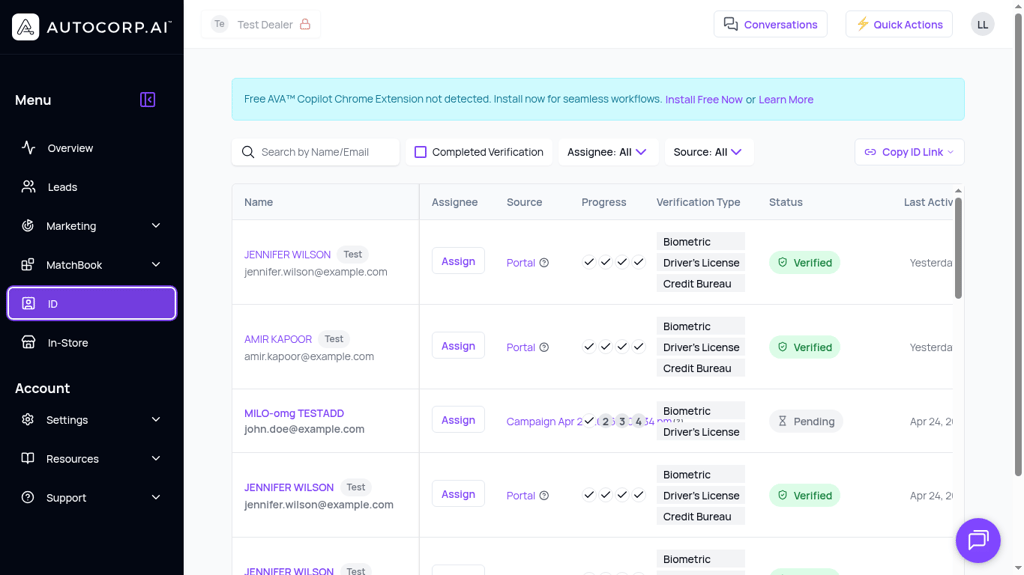The image size is (1024, 575).
Task: Expand the MatchBook menu chevron
Action: pos(156,265)
